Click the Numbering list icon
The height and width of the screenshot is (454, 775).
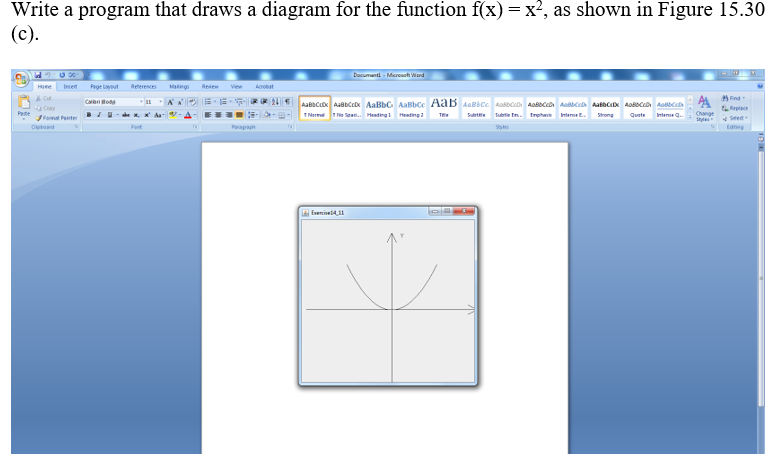tap(224, 102)
